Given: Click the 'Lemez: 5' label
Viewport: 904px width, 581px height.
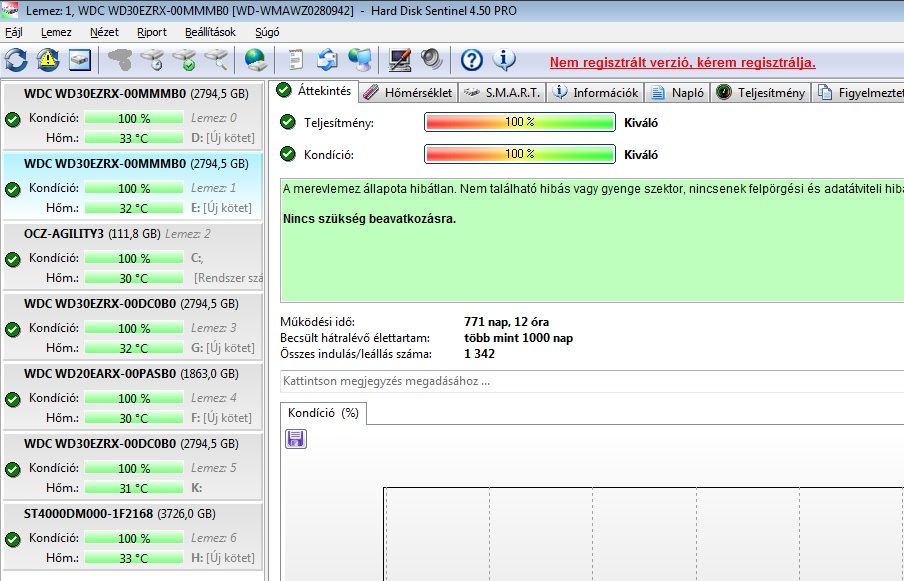Looking at the screenshot, I should coord(213,467).
